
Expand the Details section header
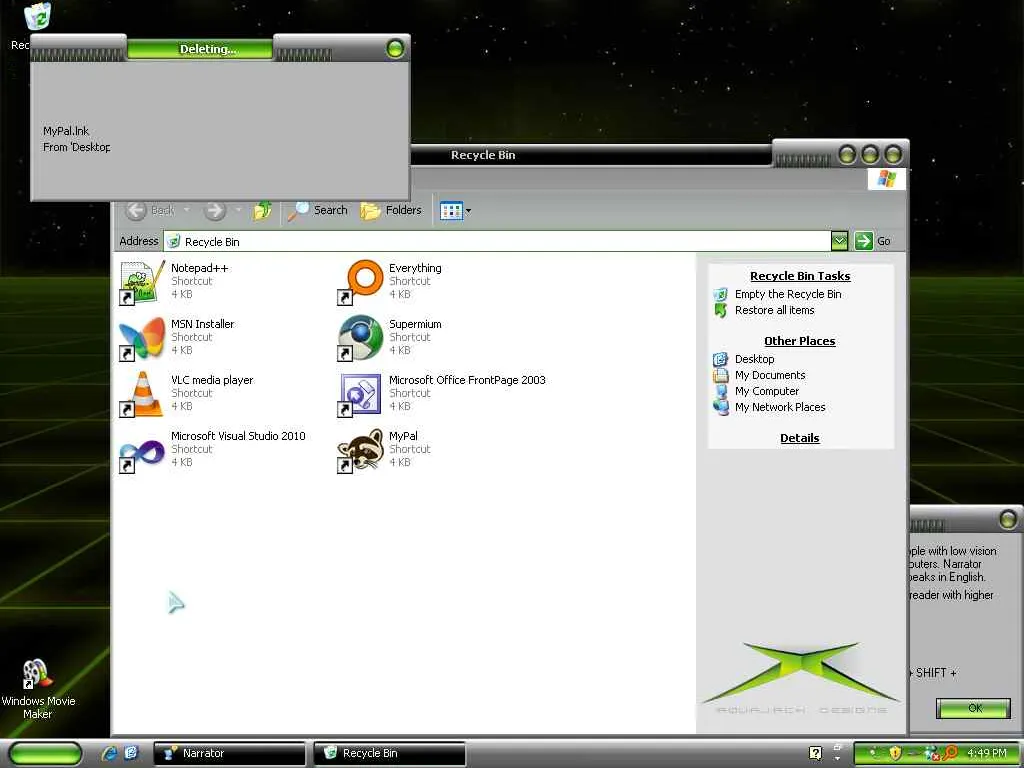[800, 438]
